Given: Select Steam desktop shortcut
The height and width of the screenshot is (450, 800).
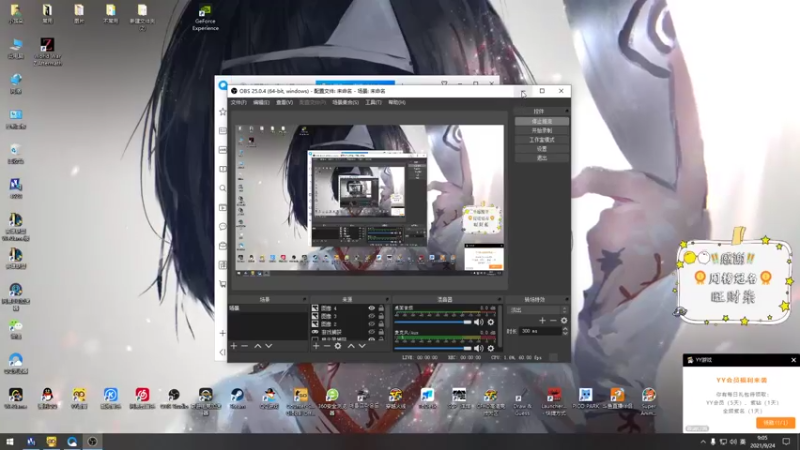Looking at the screenshot, I should (x=237, y=398).
